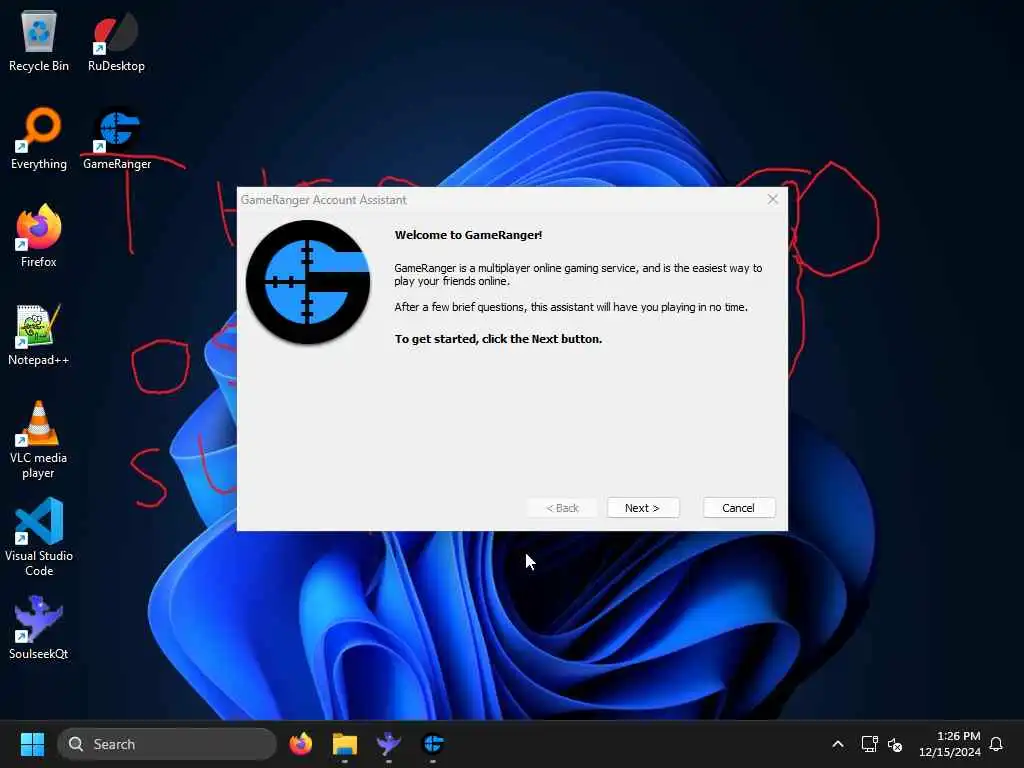Open the network status tray icon

(869, 744)
